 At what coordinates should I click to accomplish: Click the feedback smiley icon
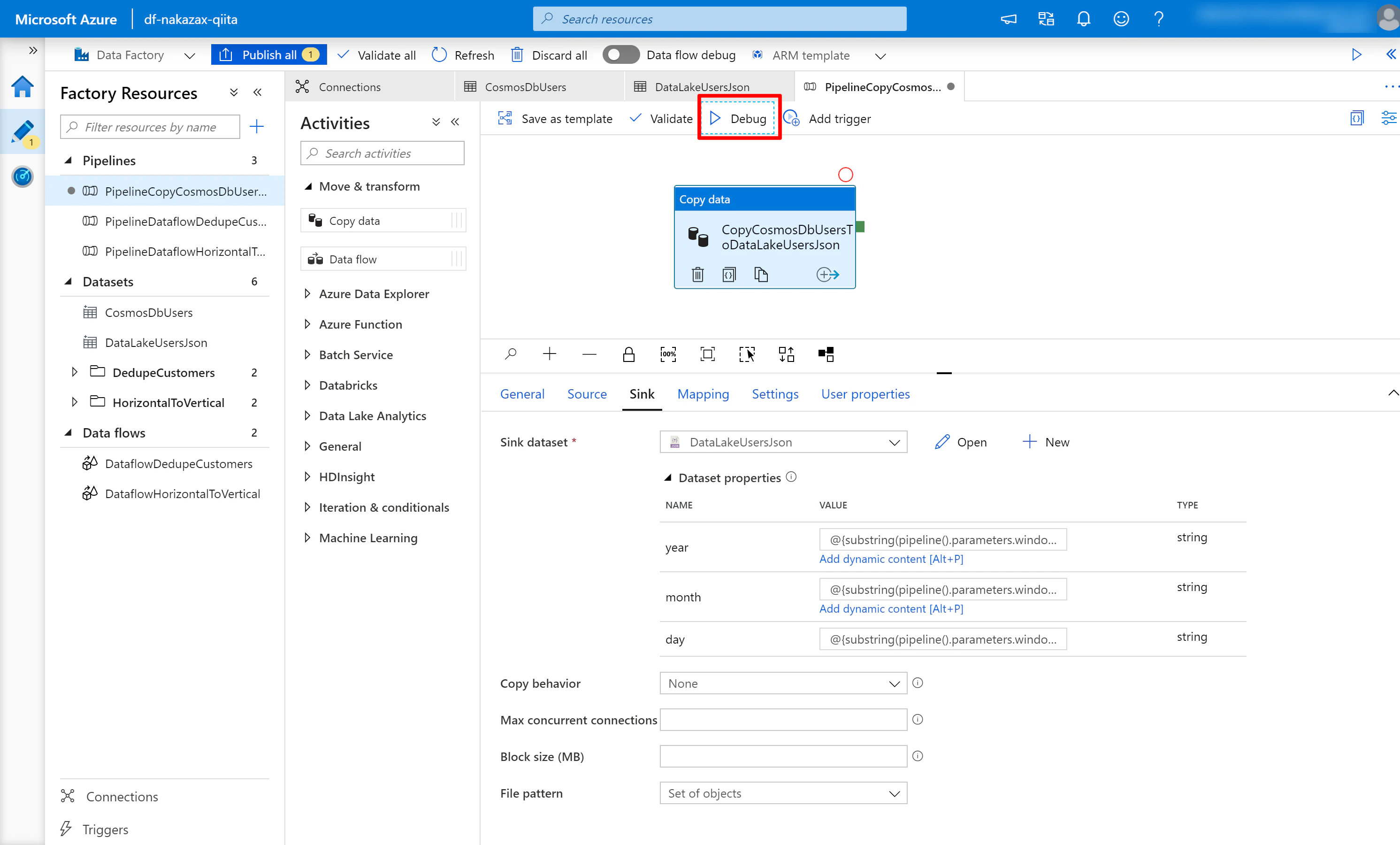1120,19
